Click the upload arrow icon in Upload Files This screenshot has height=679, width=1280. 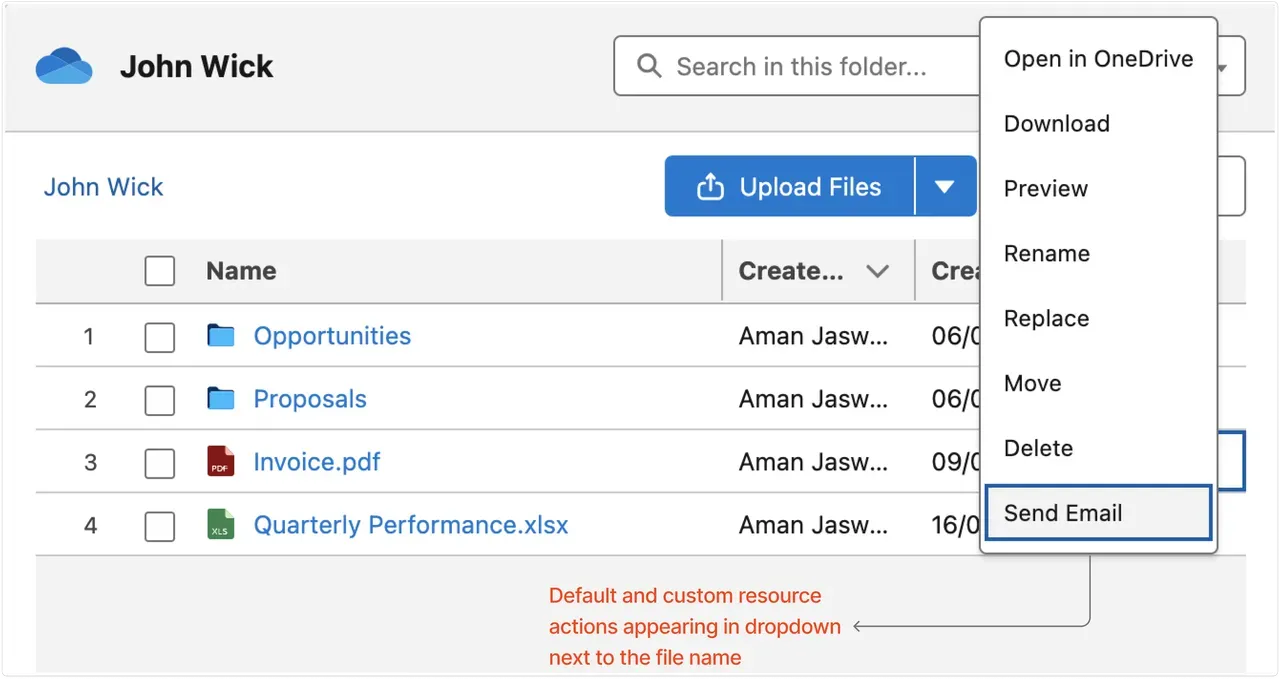click(709, 187)
